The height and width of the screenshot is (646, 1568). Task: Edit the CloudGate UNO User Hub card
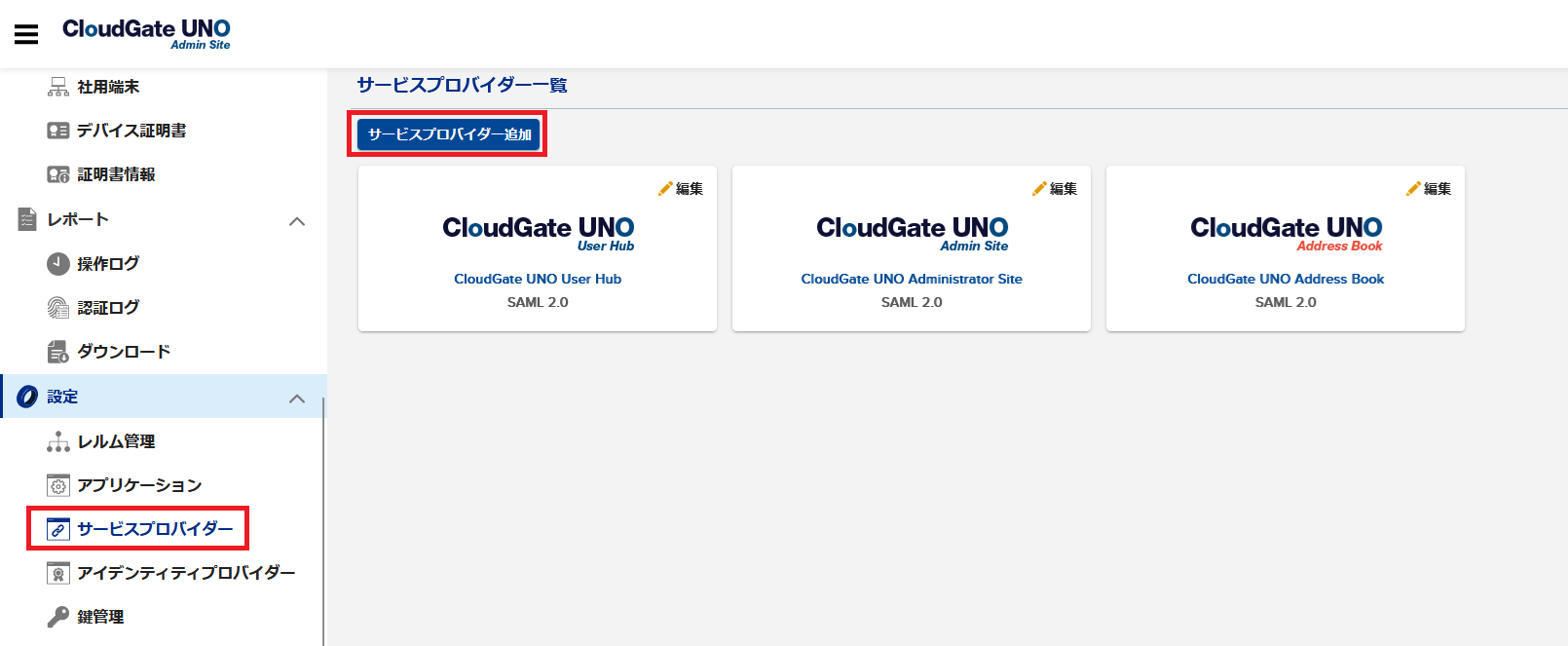(x=681, y=189)
